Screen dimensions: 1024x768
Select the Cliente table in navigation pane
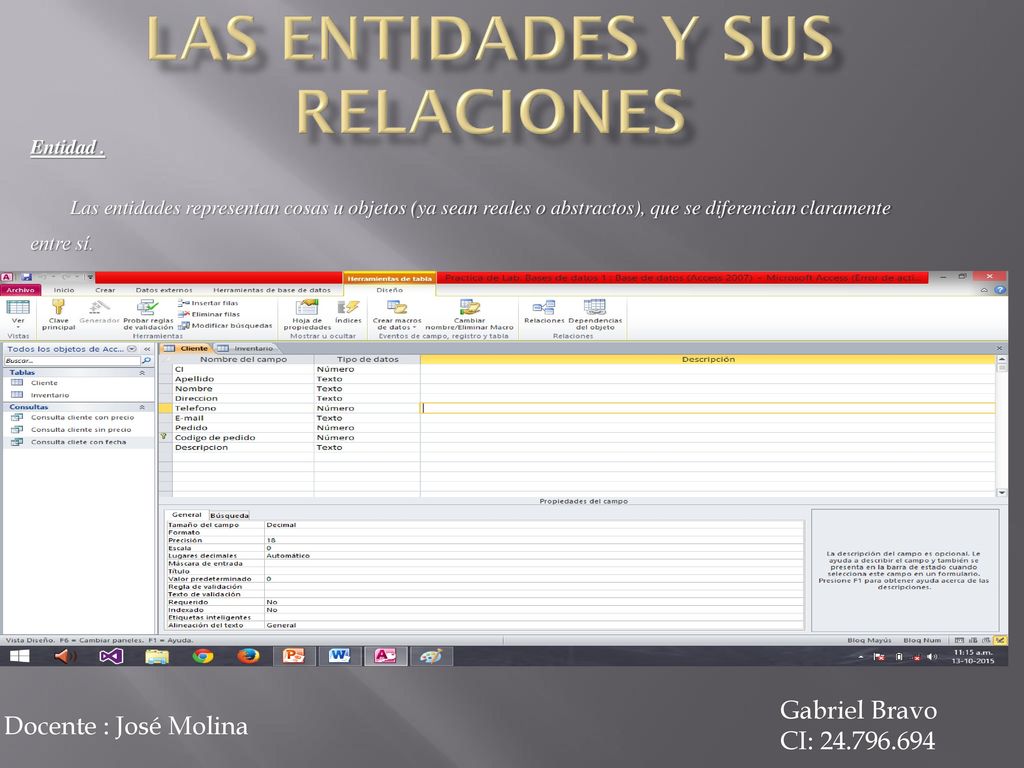click(44, 383)
